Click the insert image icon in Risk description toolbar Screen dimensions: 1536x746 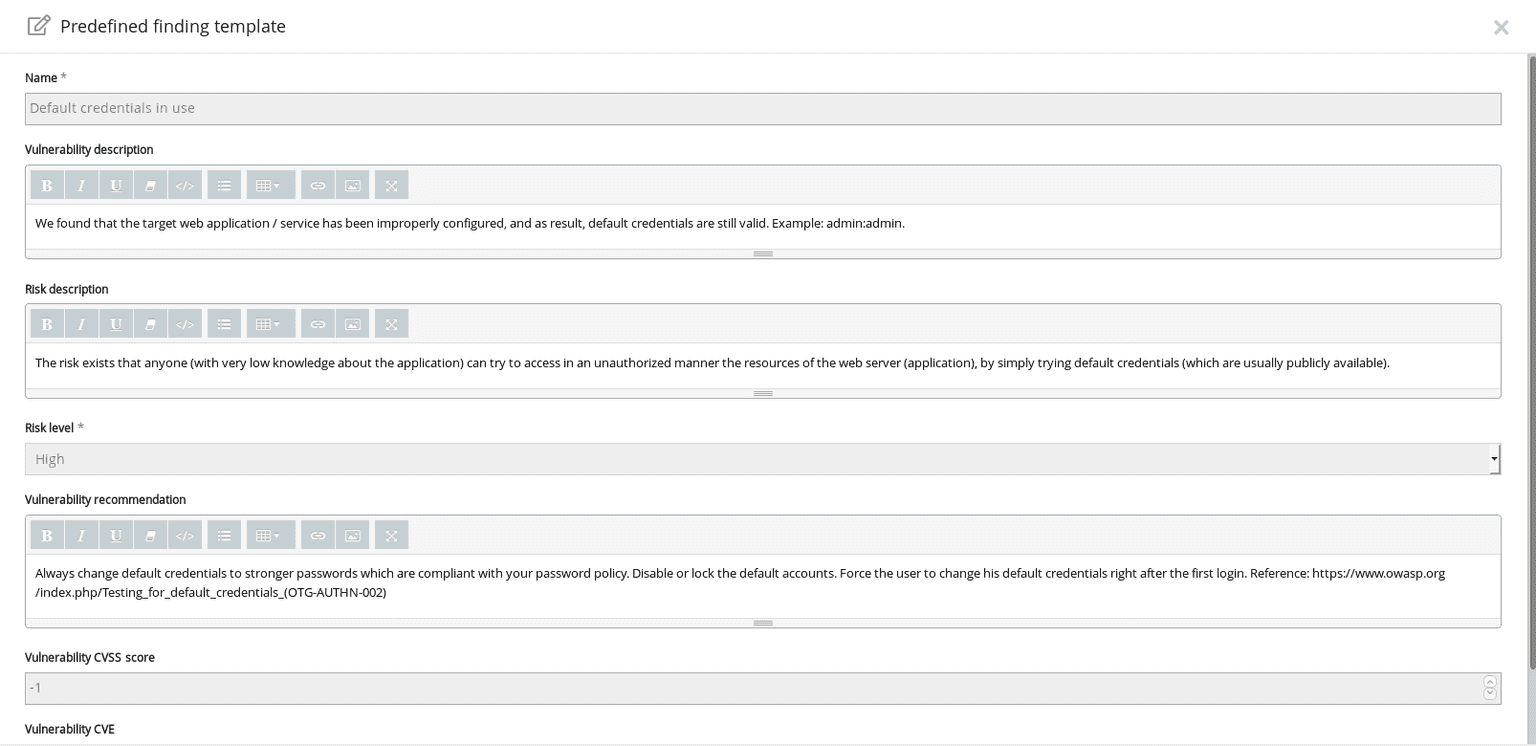click(x=352, y=323)
